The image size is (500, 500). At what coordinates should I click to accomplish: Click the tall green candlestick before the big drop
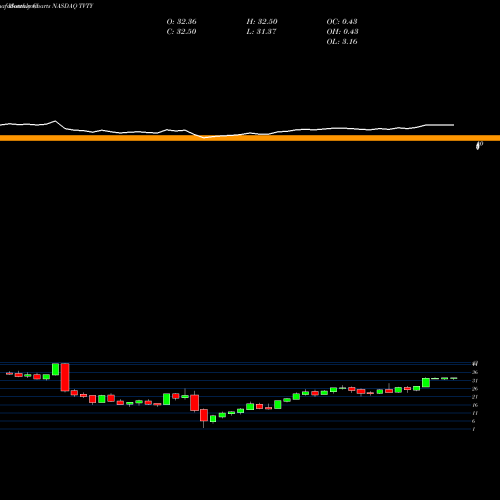tap(56, 369)
